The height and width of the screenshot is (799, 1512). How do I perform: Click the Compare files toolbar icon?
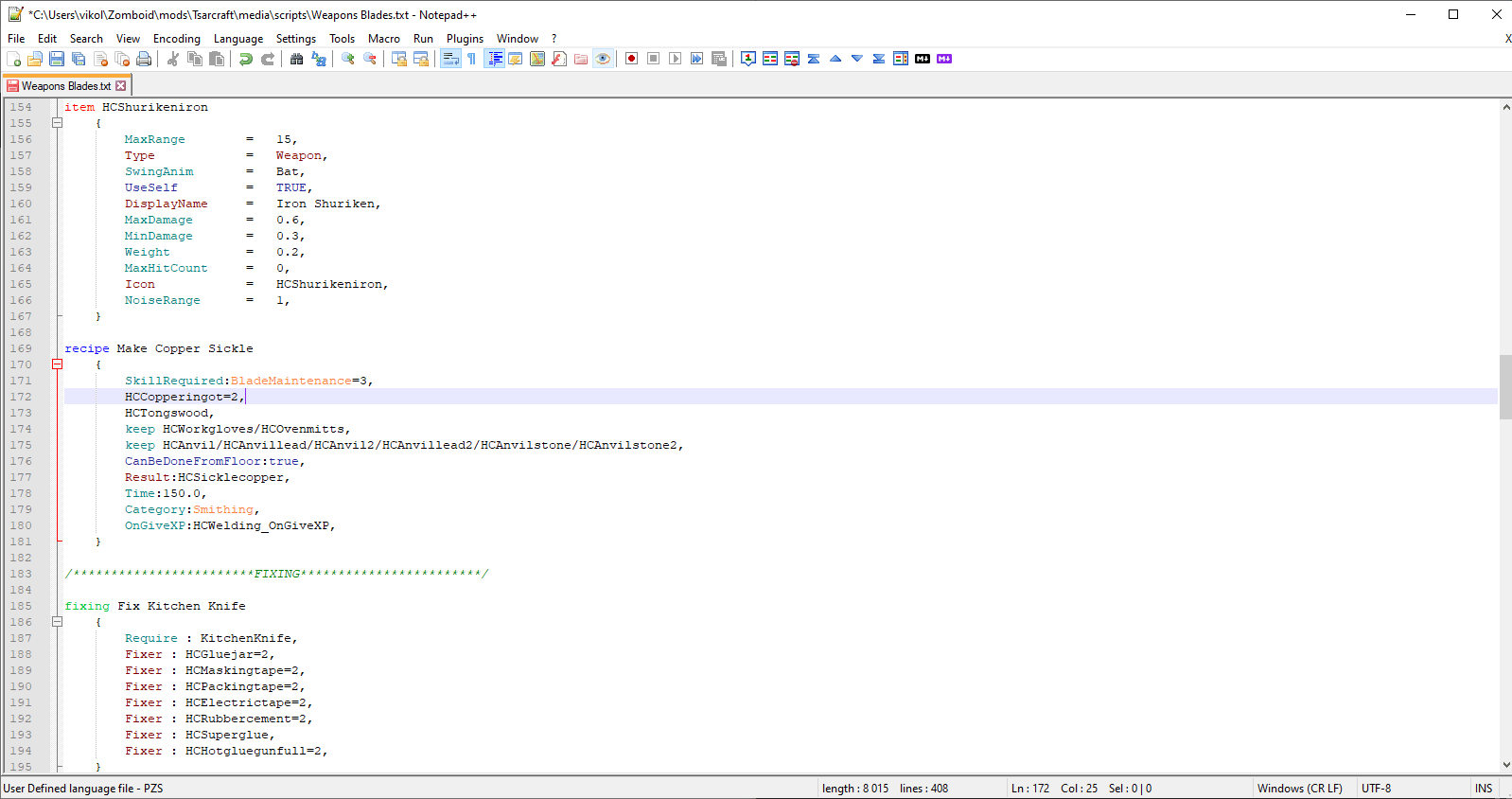[x=770, y=59]
